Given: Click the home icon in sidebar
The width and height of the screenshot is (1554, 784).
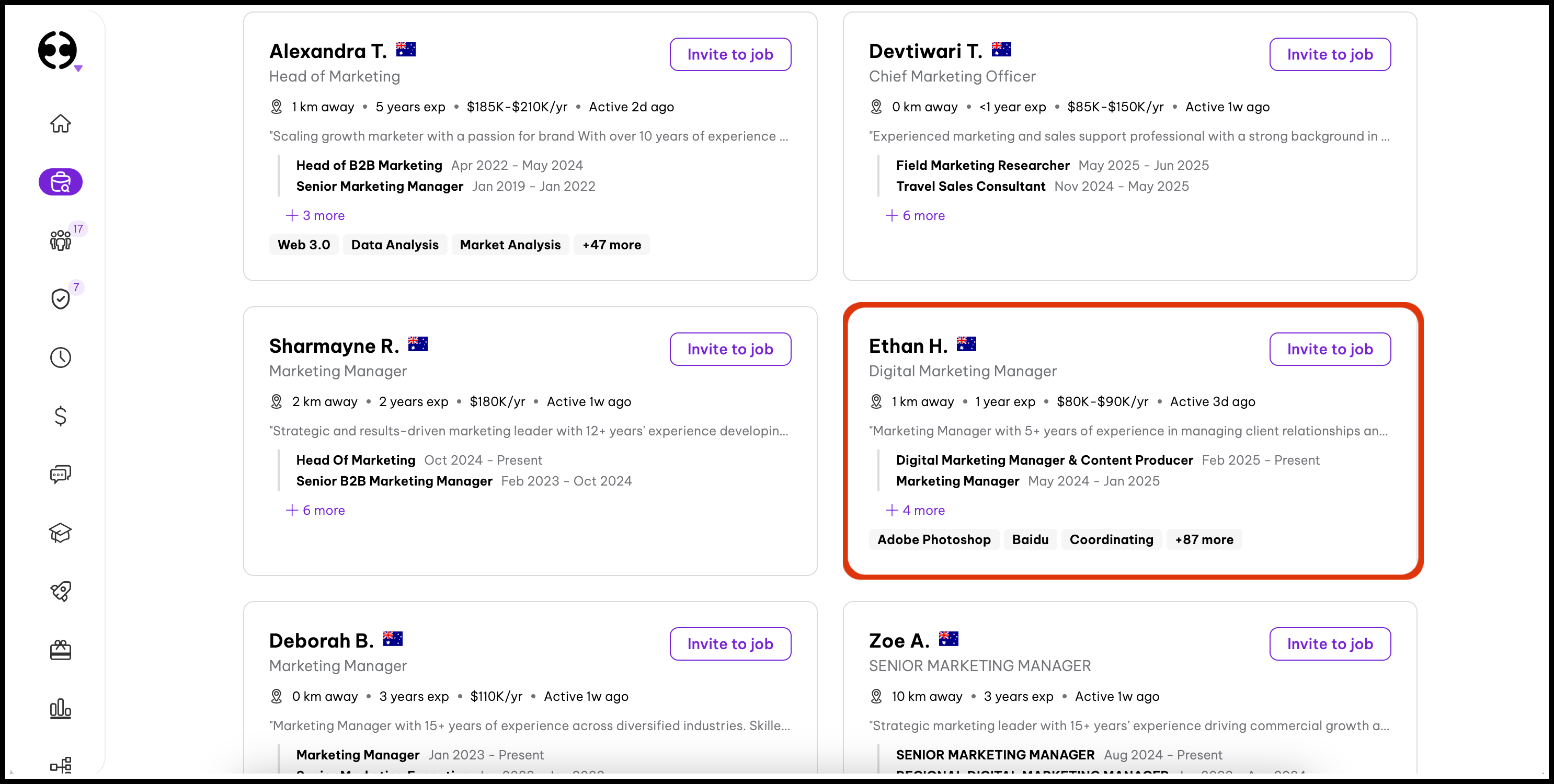Looking at the screenshot, I should pyautogui.click(x=60, y=124).
